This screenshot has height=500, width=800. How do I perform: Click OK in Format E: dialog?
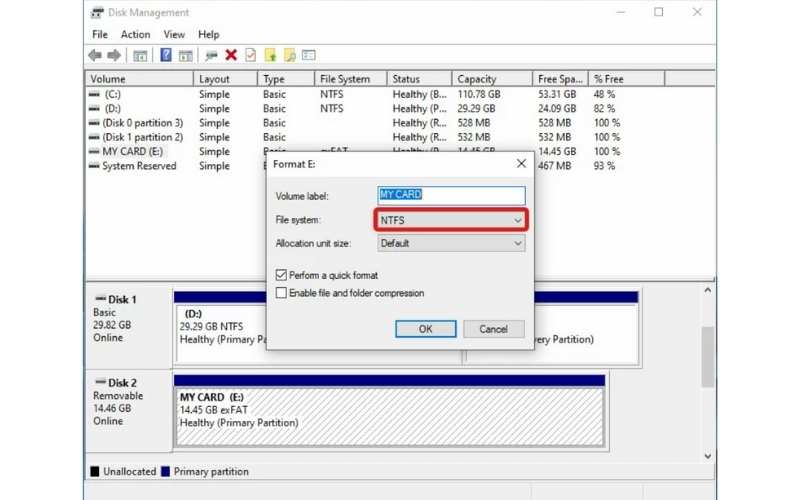426,329
